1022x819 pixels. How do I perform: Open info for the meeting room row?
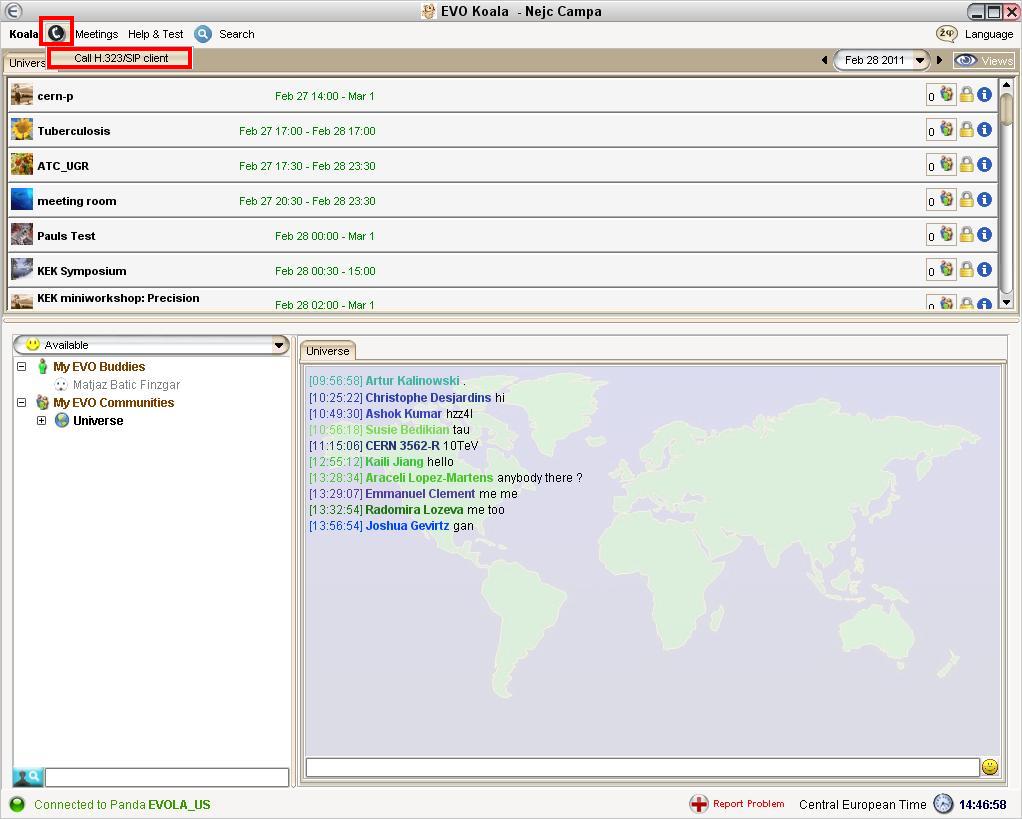point(984,200)
